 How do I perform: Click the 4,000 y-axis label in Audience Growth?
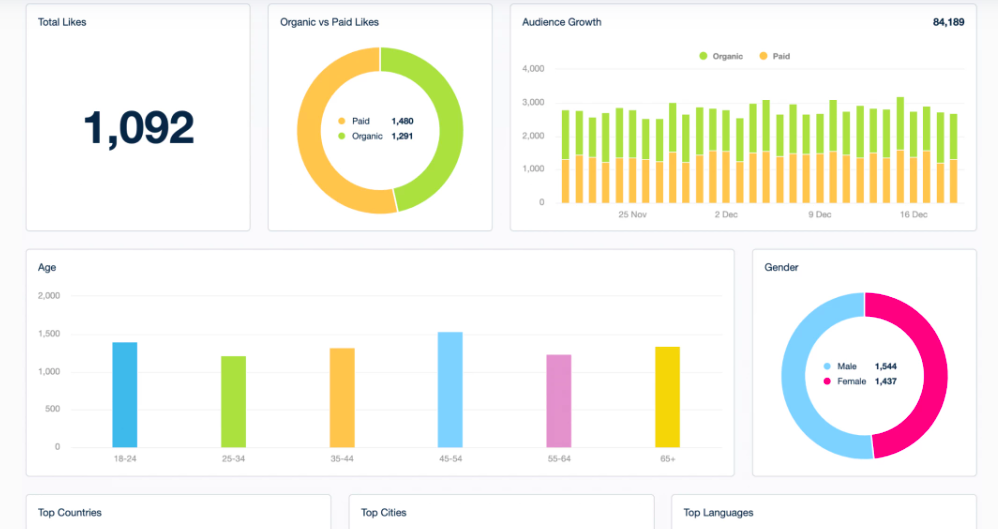(x=533, y=69)
